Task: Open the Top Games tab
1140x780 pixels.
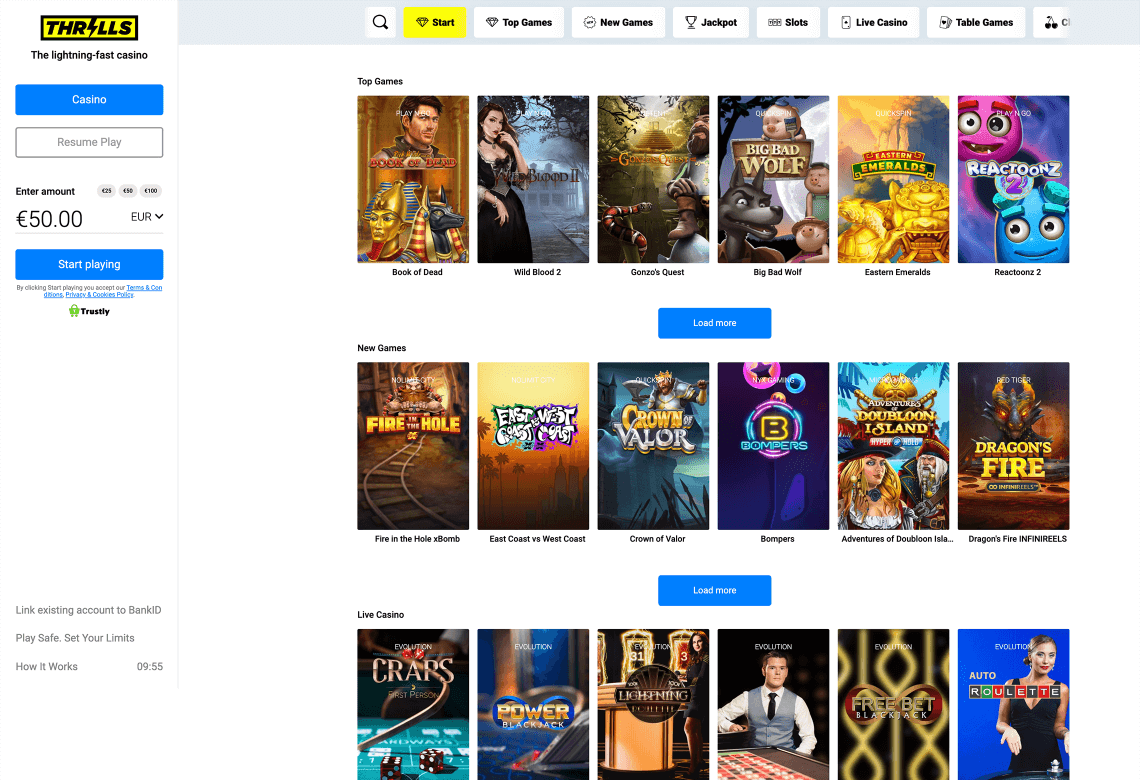Action: [519, 23]
